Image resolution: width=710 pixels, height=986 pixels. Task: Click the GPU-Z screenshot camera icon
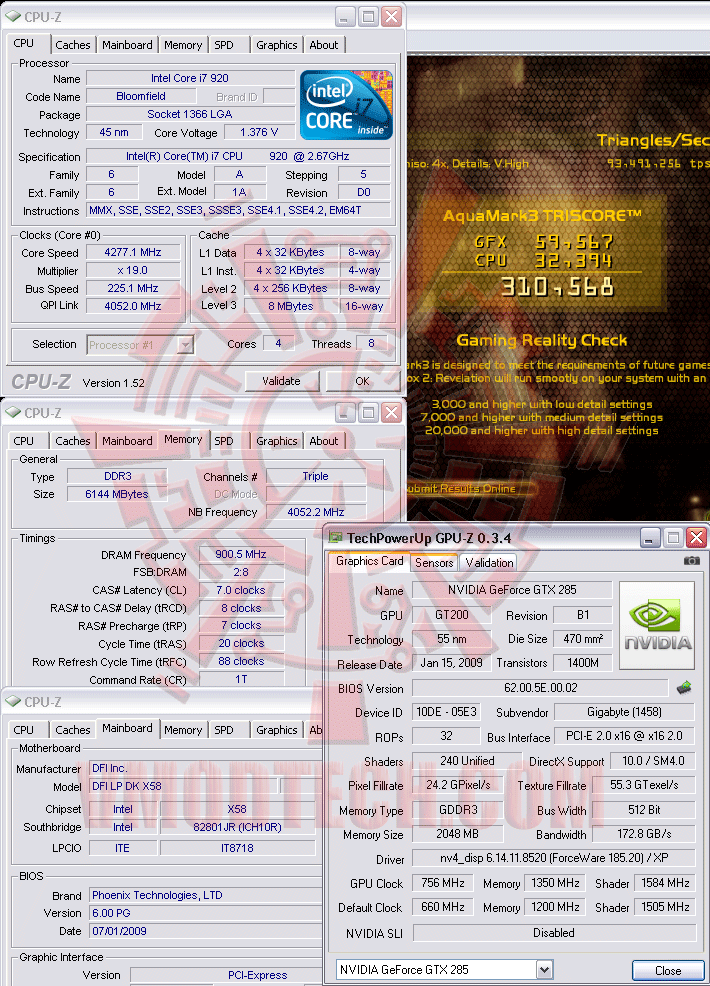(x=691, y=561)
